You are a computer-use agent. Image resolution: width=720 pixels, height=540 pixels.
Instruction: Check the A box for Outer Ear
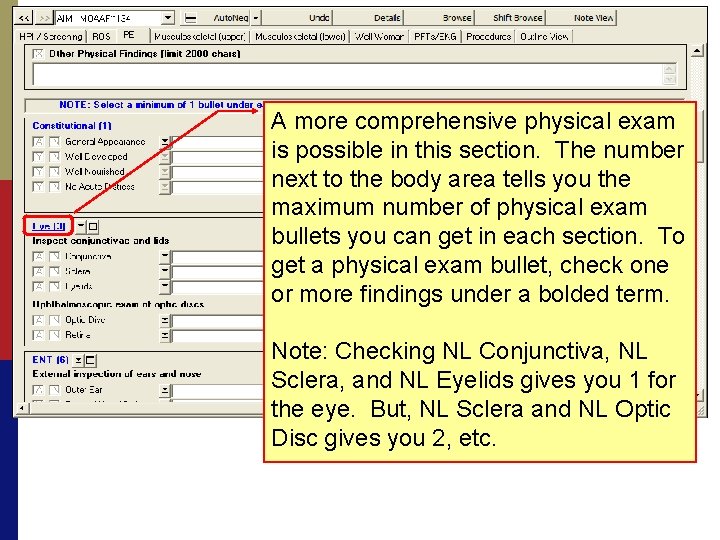tap(39, 390)
